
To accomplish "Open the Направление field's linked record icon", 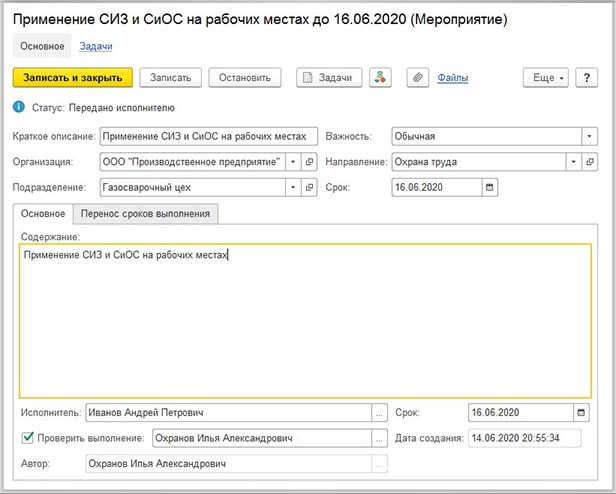I will 590,162.
